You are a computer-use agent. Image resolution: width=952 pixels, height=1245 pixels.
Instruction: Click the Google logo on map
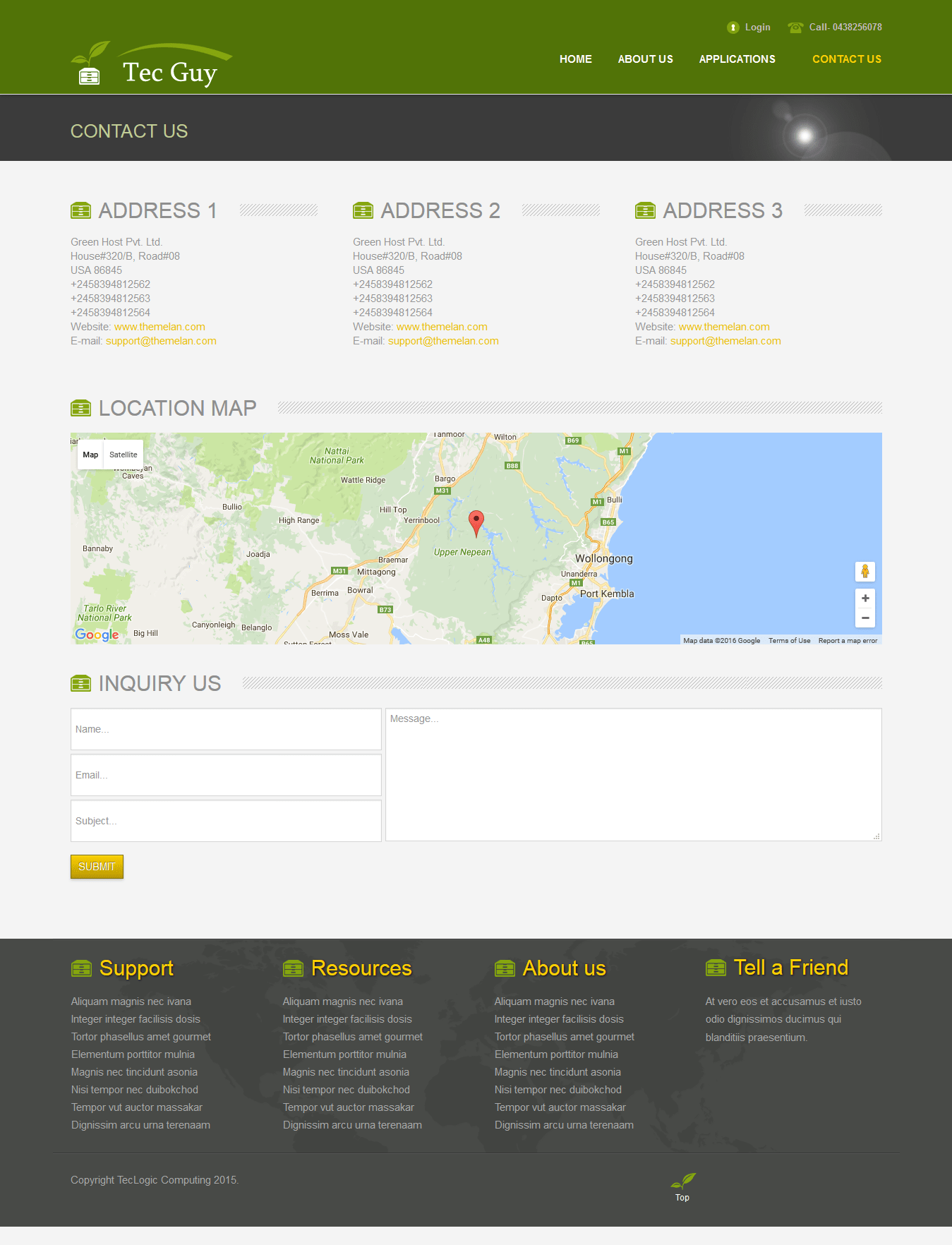coord(97,634)
